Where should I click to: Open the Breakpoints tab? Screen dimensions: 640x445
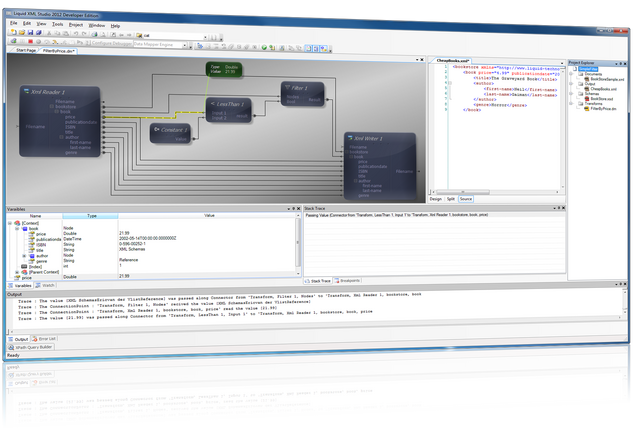click(347, 280)
